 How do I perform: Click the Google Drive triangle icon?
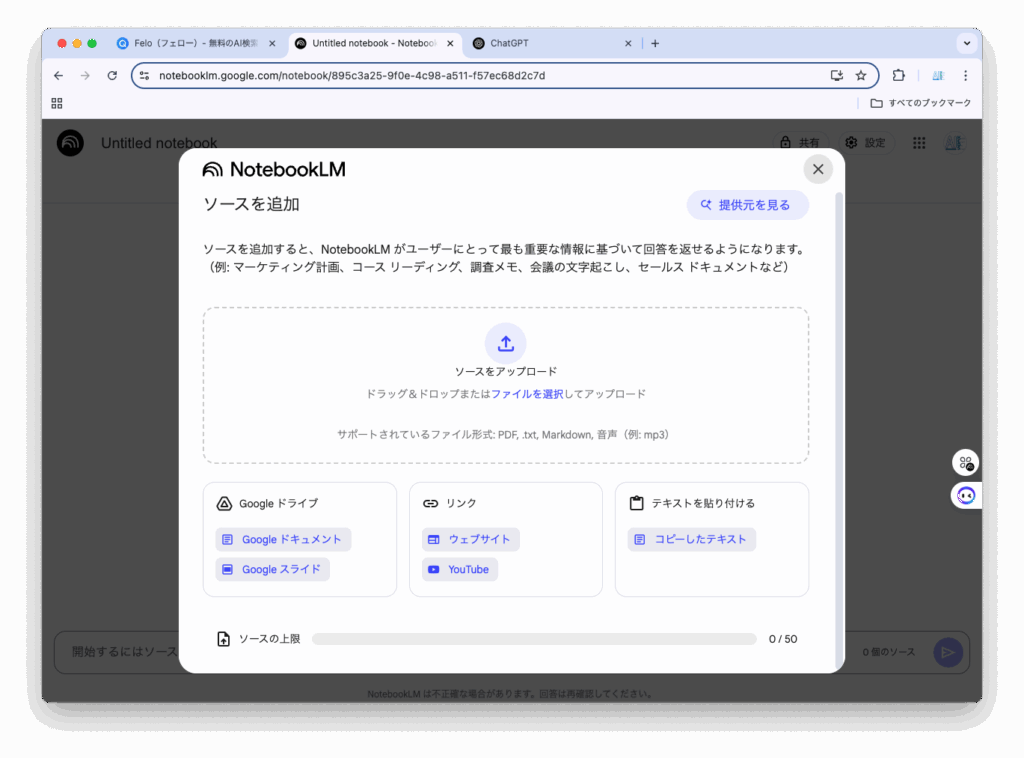click(224, 503)
